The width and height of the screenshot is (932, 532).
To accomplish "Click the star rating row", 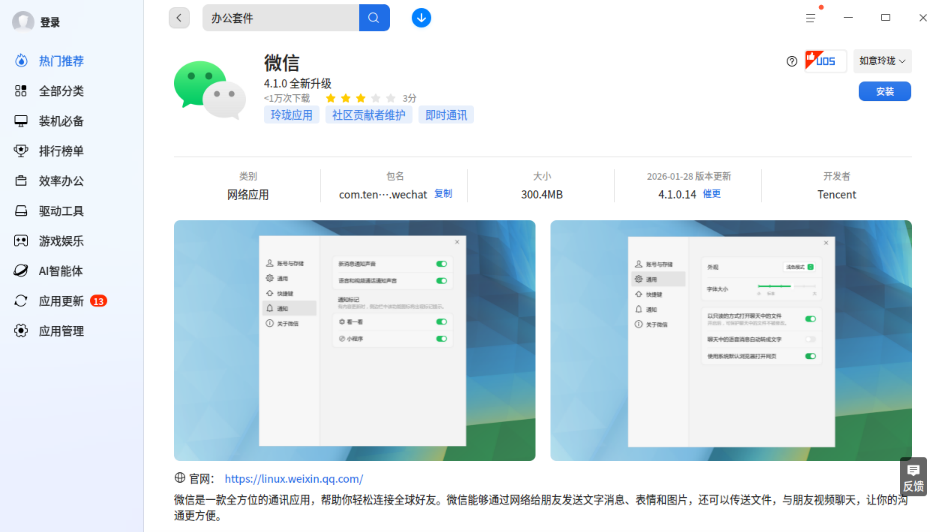I will (360, 98).
